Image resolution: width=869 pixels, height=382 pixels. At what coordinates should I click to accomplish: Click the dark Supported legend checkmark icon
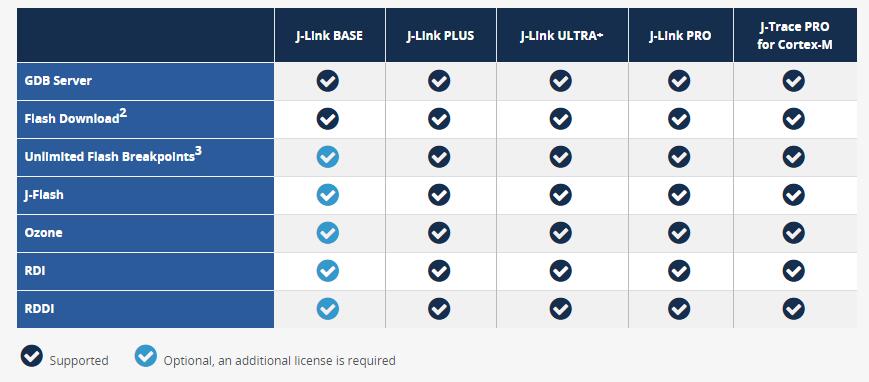[32, 356]
